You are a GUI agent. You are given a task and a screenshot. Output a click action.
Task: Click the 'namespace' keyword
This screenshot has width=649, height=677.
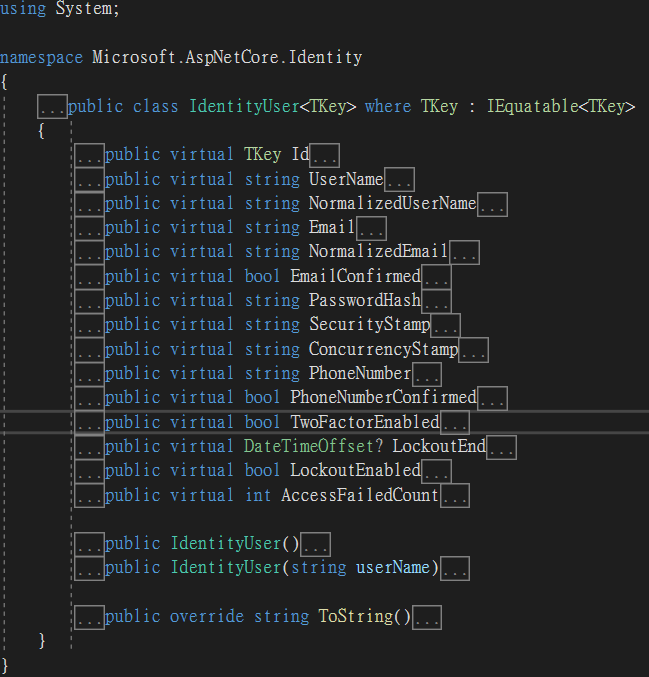point(41,57)
